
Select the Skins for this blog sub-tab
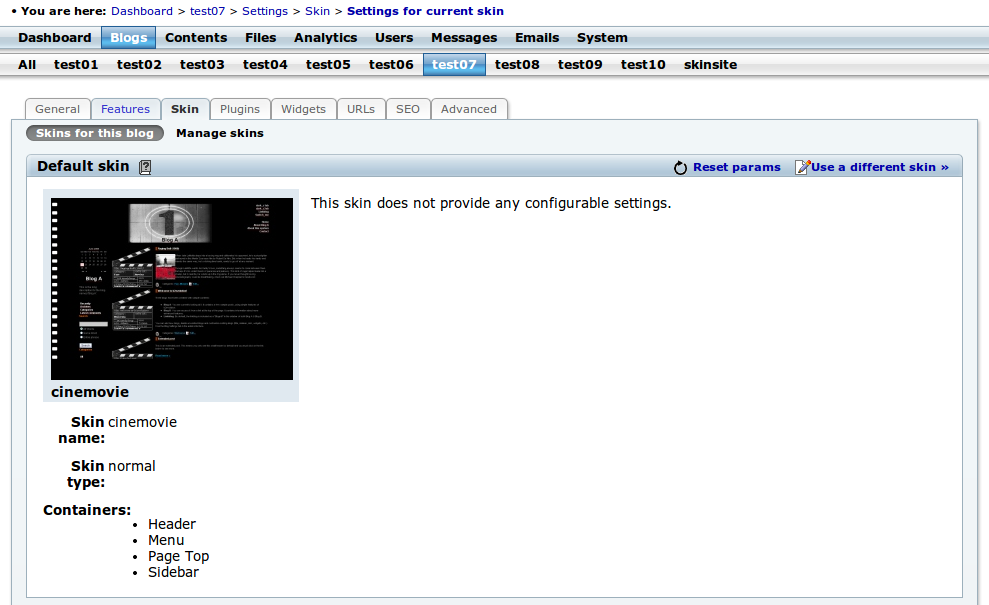click(x=95, y=133)
